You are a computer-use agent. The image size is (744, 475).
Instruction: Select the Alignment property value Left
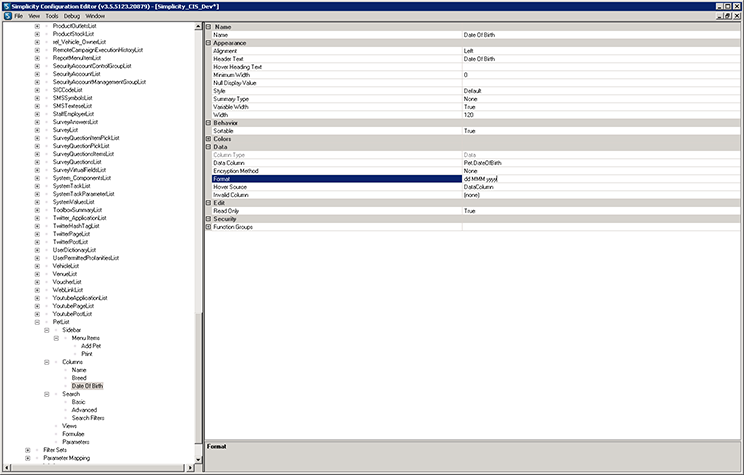click(x=601, y=51)
